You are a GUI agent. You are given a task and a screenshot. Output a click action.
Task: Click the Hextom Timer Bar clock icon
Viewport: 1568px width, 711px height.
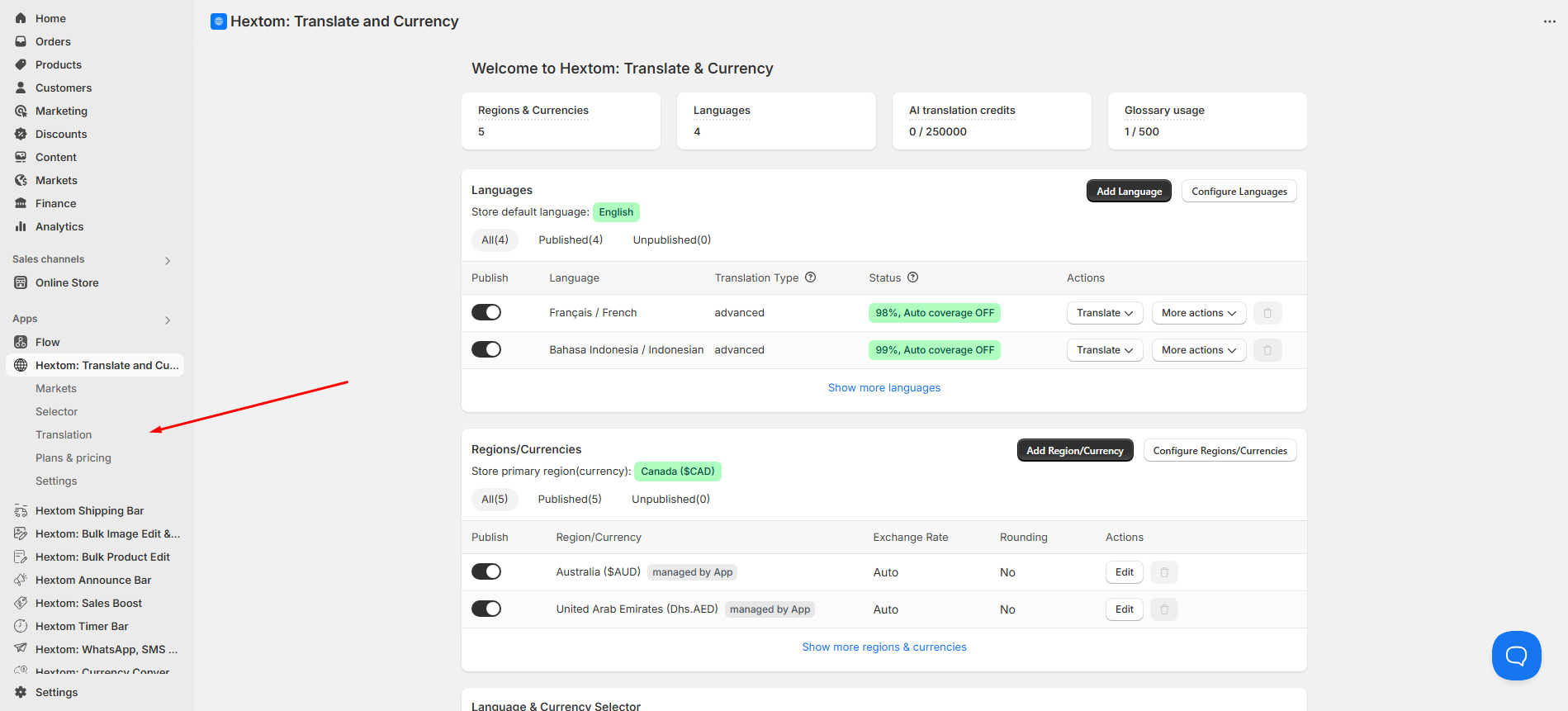click(x=21, y=626)
